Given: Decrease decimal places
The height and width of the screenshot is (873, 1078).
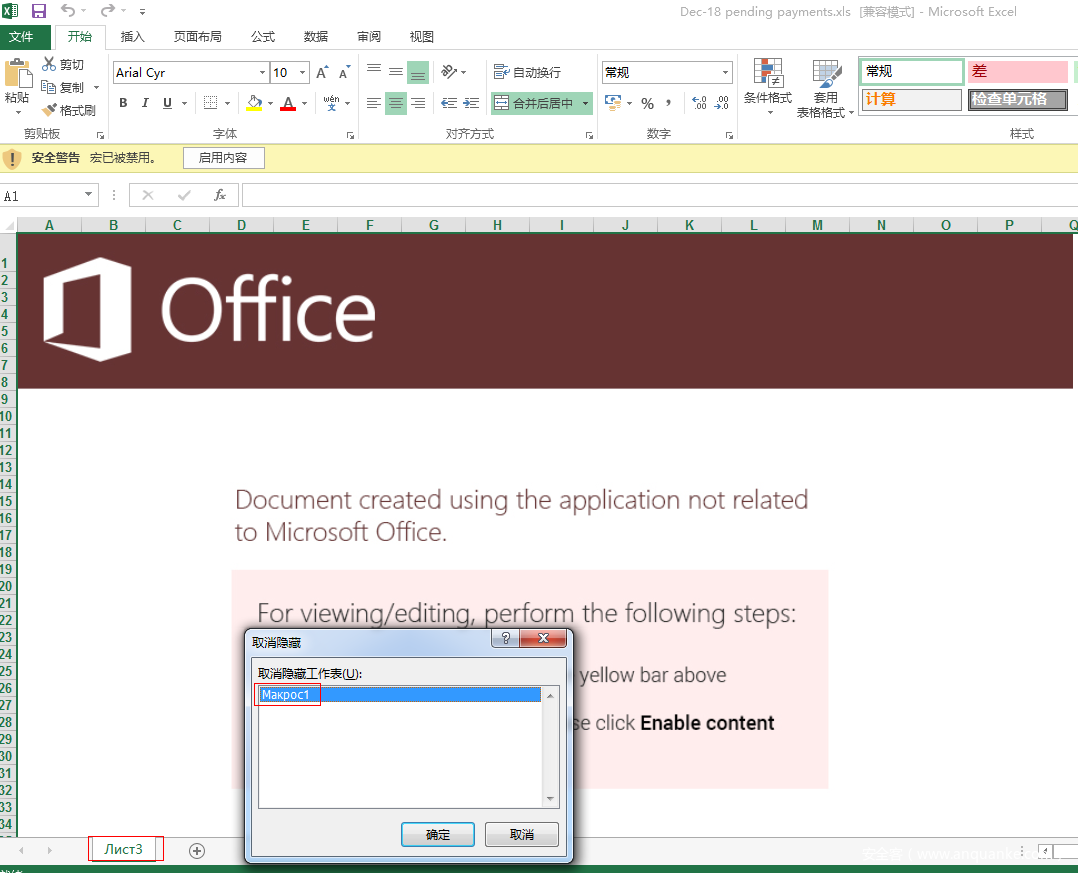Looking at the screenshot, I should (721, 103).
